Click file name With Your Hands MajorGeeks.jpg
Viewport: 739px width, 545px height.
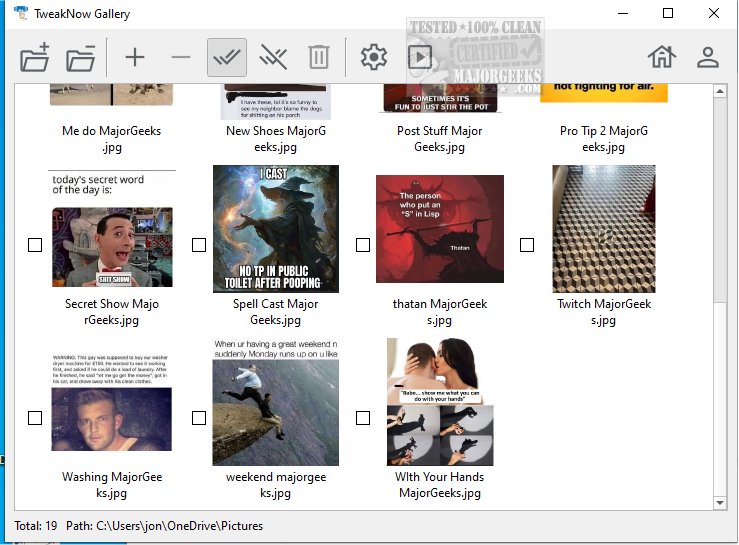(440, 485)
